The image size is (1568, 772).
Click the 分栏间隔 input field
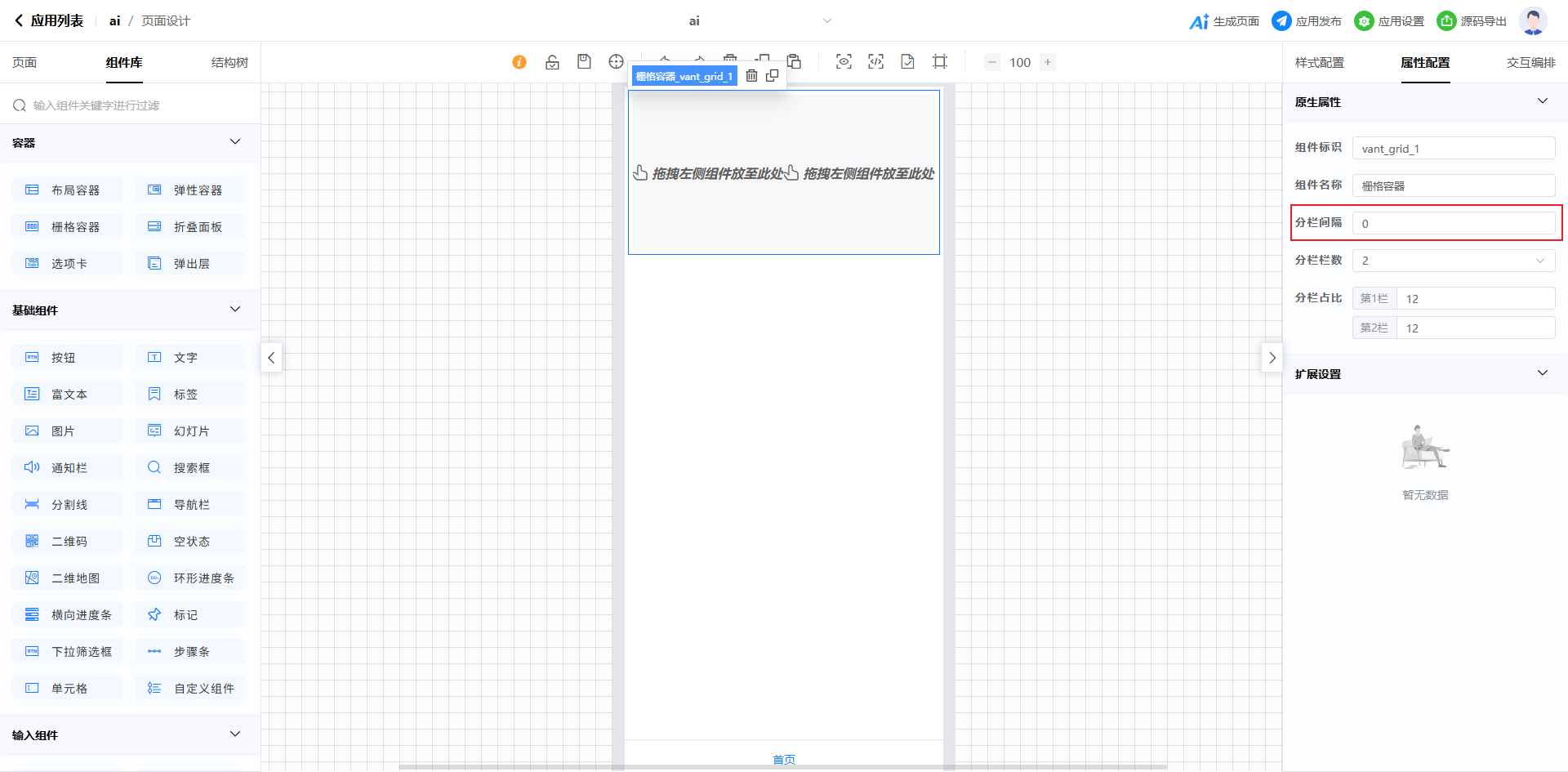1454,223
